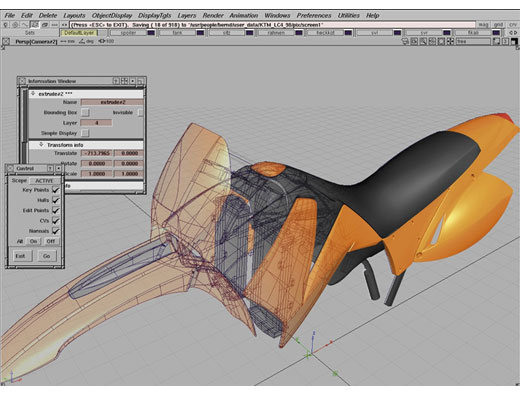
Task: Click the curve snap icon in toolbar
Action: [x=25, y=25]
